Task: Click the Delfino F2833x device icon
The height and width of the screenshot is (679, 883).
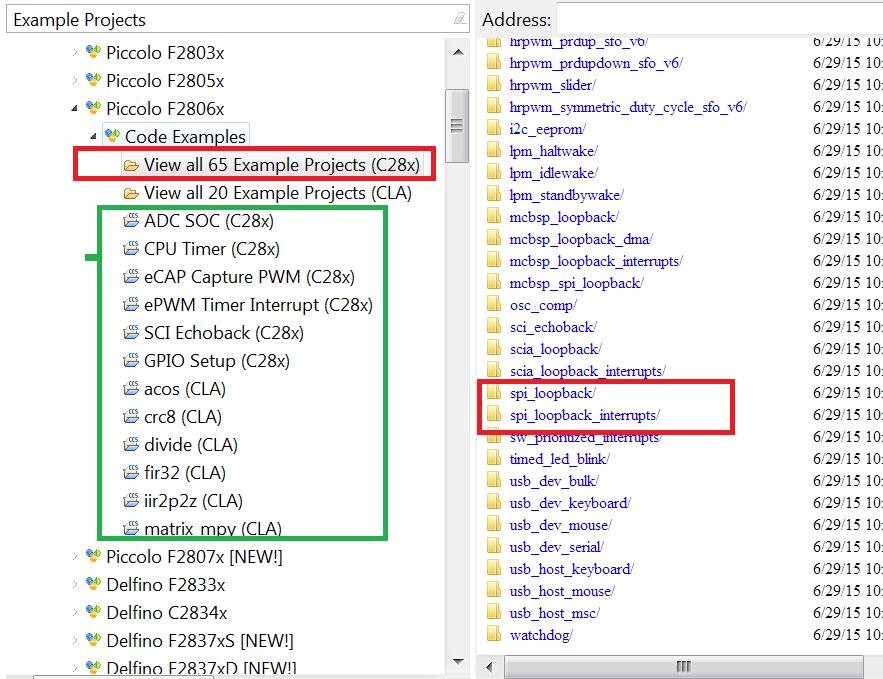Action: point(93,584)
